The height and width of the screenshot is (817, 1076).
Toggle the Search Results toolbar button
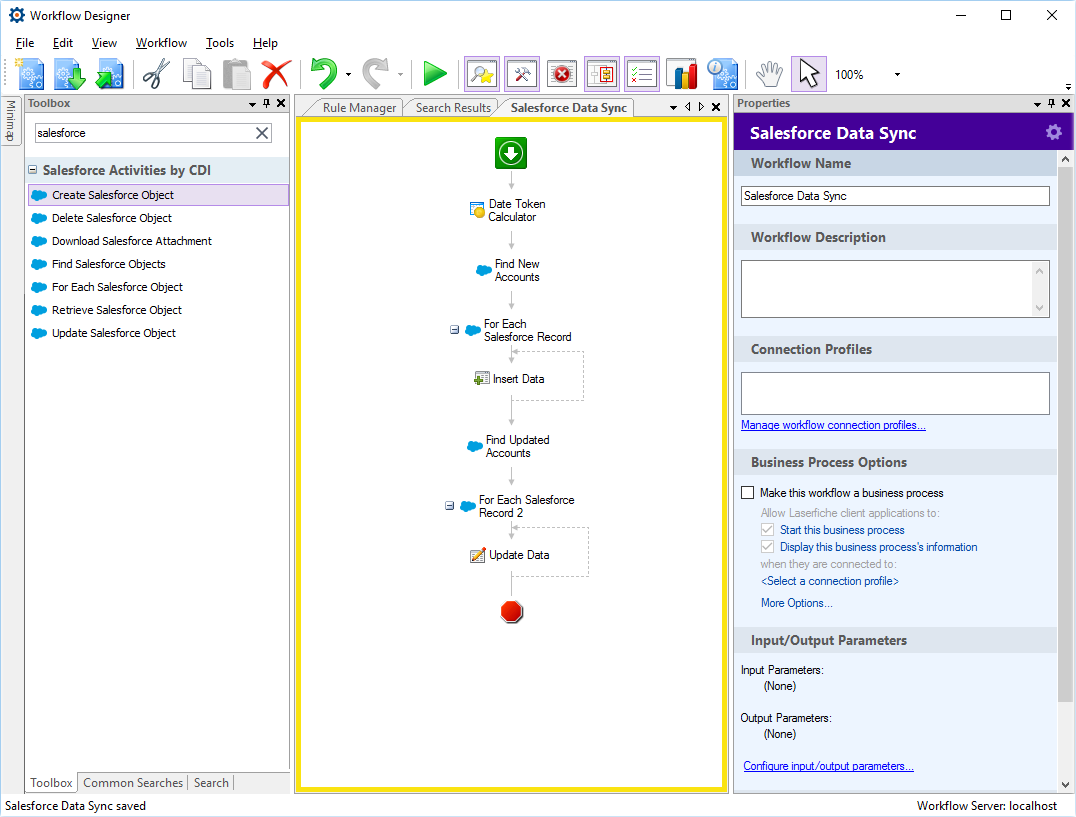pos(482,74)
